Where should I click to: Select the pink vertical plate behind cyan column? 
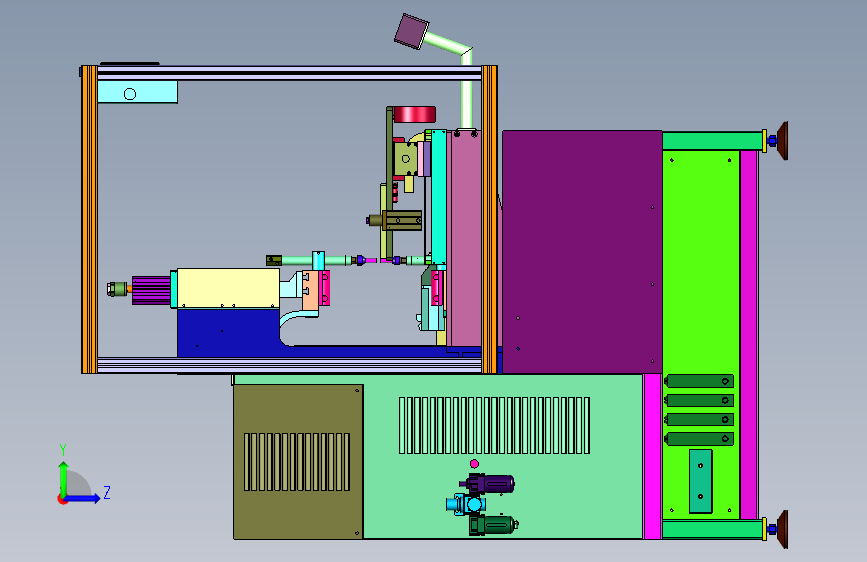click(x=466, y=238)
